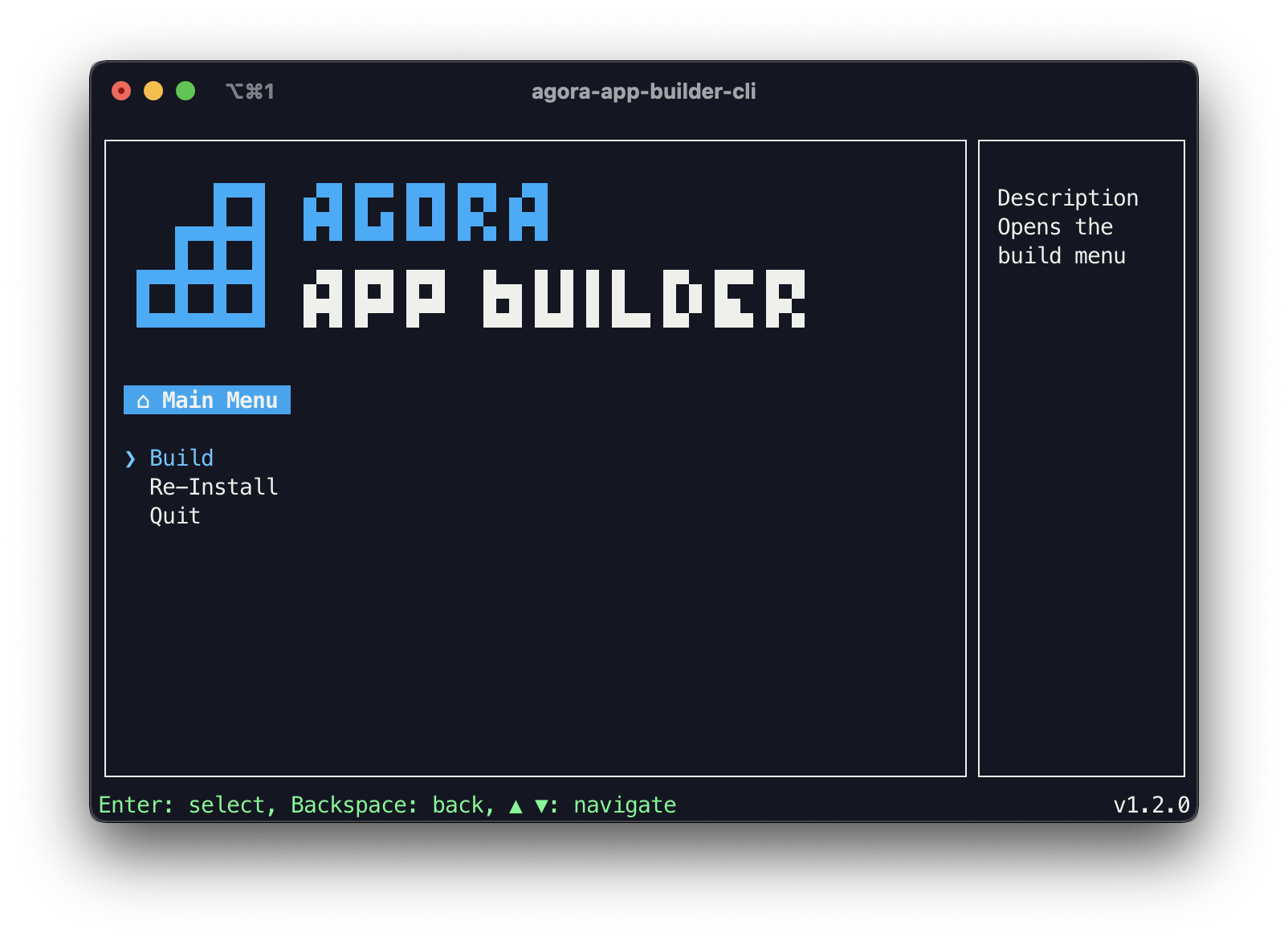Click the ⌥⌘1 shortcut indicator in title bar
The image size is (1288, 941).
[x=251, y=92]
